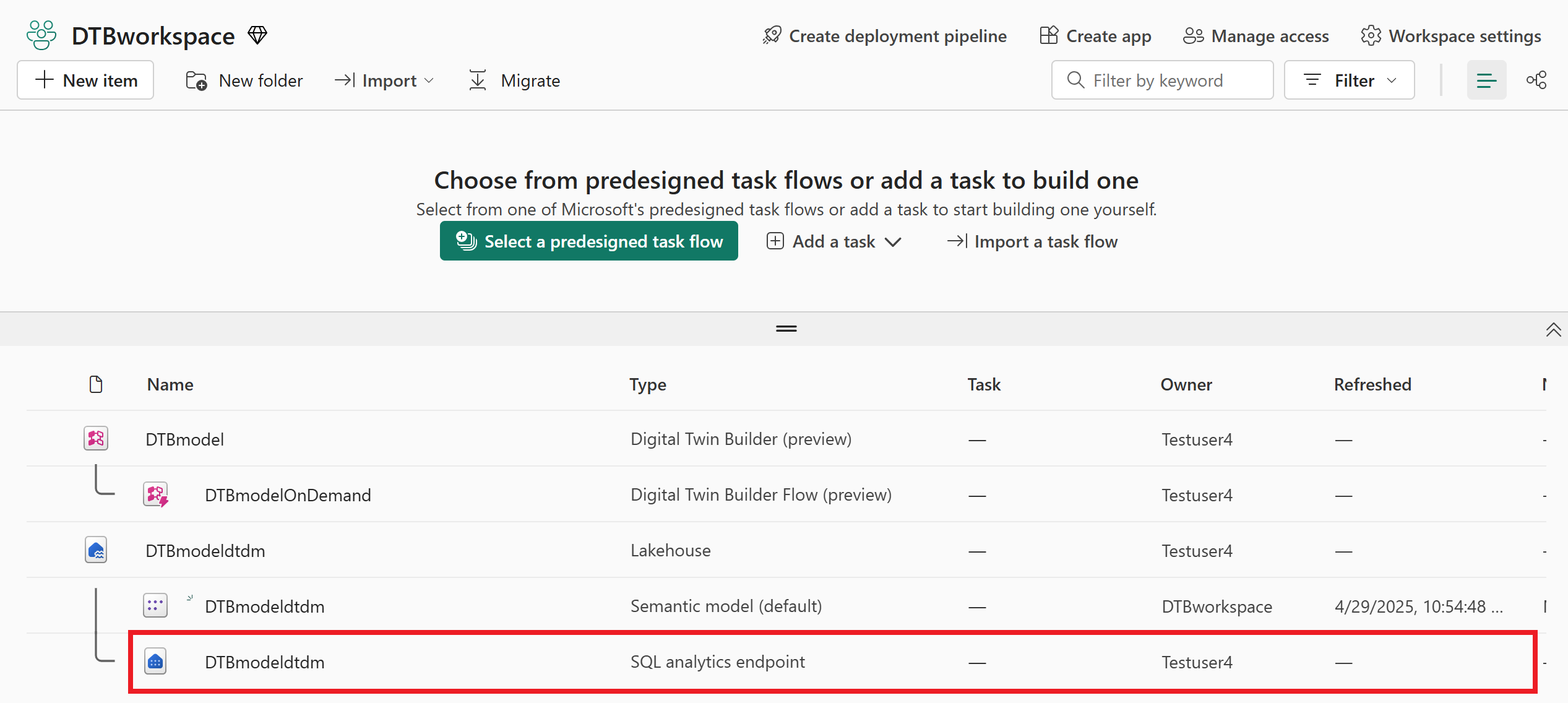Click Testuser4 owner in DTBmodel row
The height and width of the screenshot is (703, 1568).
[1197, 439]
